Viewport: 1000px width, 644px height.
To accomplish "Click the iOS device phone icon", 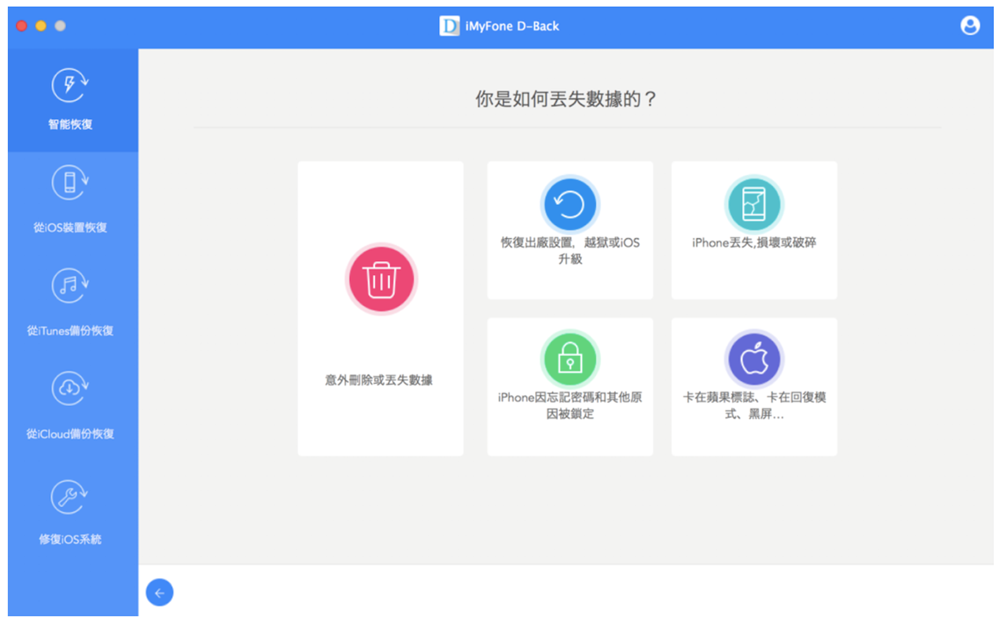I will [70, 183].
